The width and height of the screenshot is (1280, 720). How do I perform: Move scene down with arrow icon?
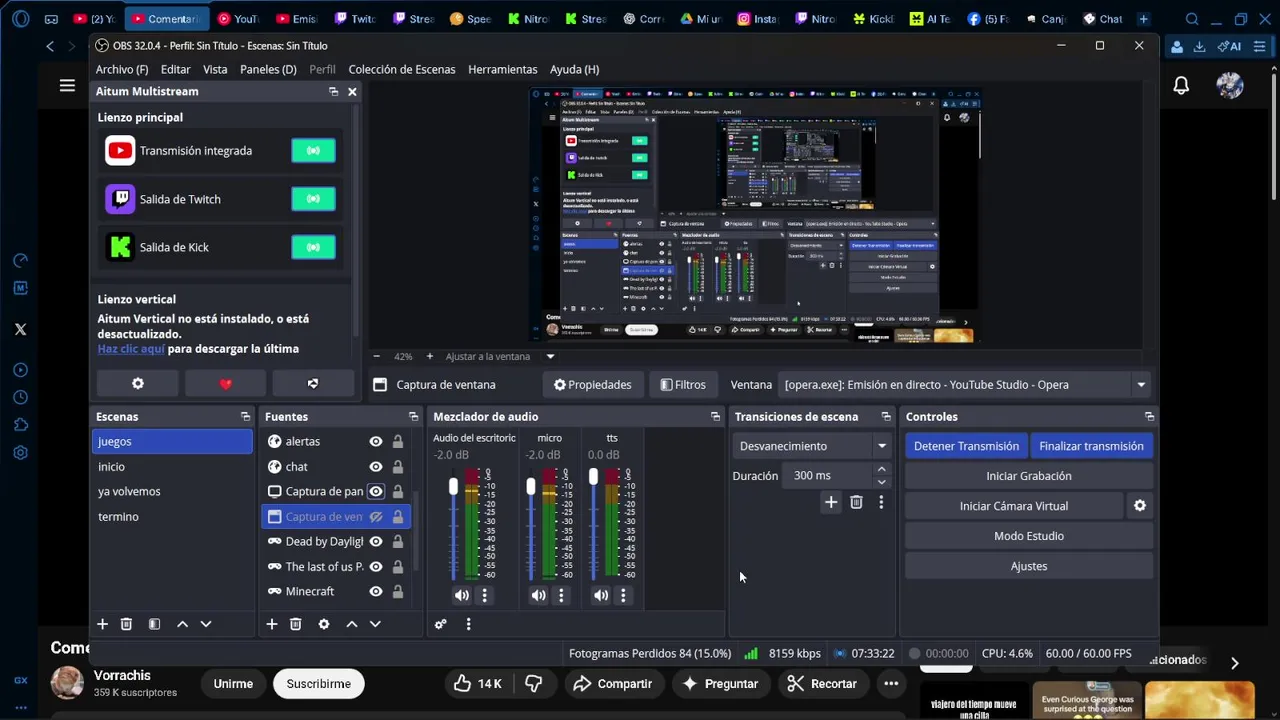click(206, 624)
